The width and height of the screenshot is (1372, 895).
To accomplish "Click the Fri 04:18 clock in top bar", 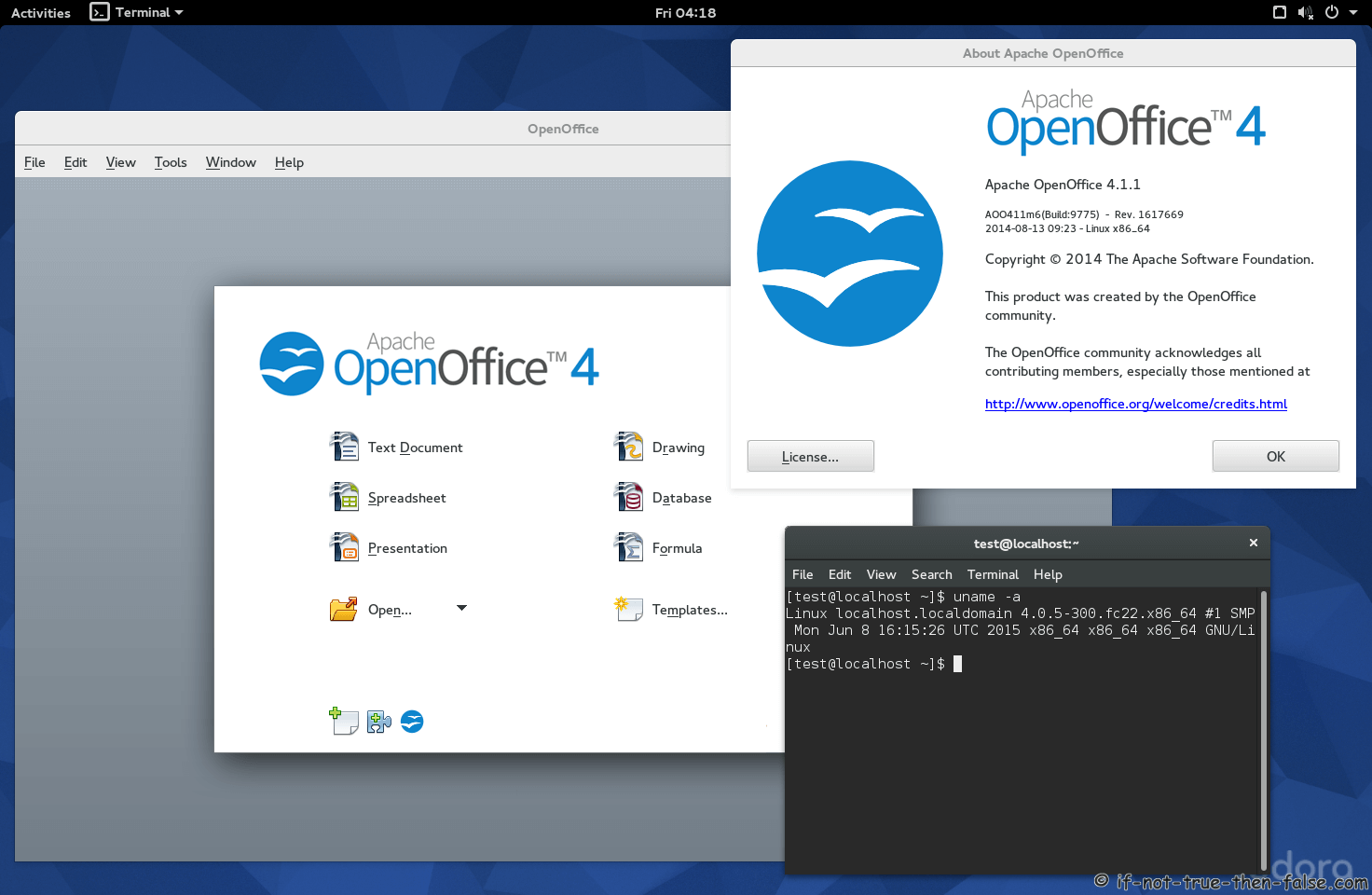I will [685, 13].
